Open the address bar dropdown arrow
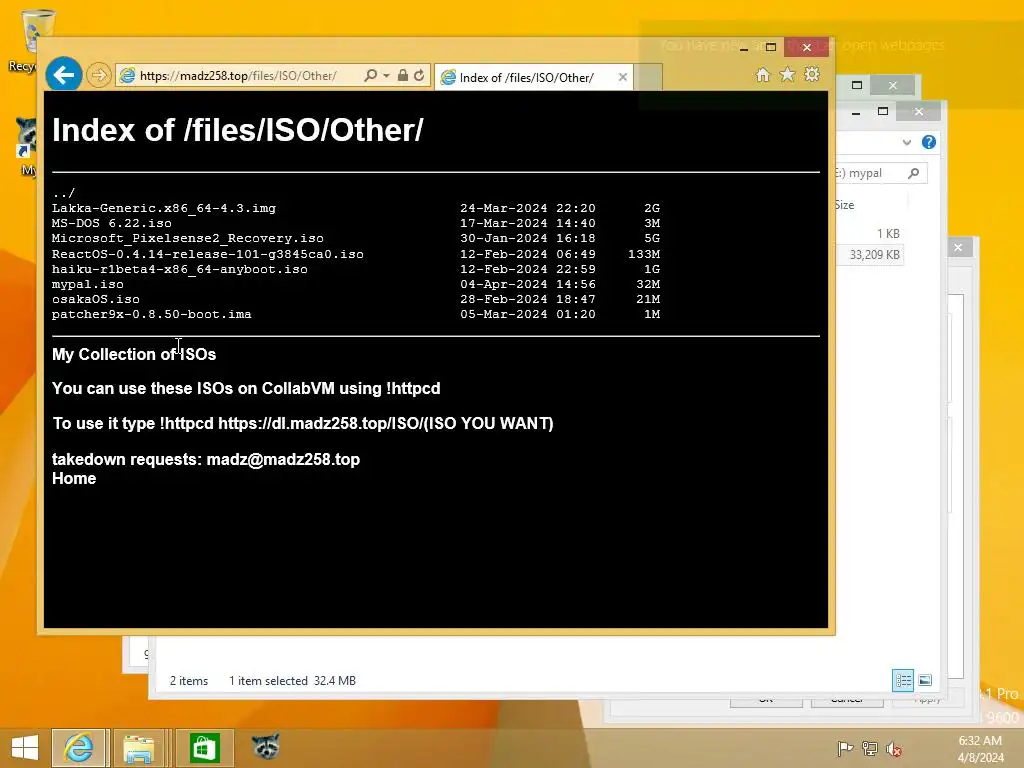Image resolution: width=1024 pixels, height=768 pixels. pyautogui.click(x=387, y=76)
